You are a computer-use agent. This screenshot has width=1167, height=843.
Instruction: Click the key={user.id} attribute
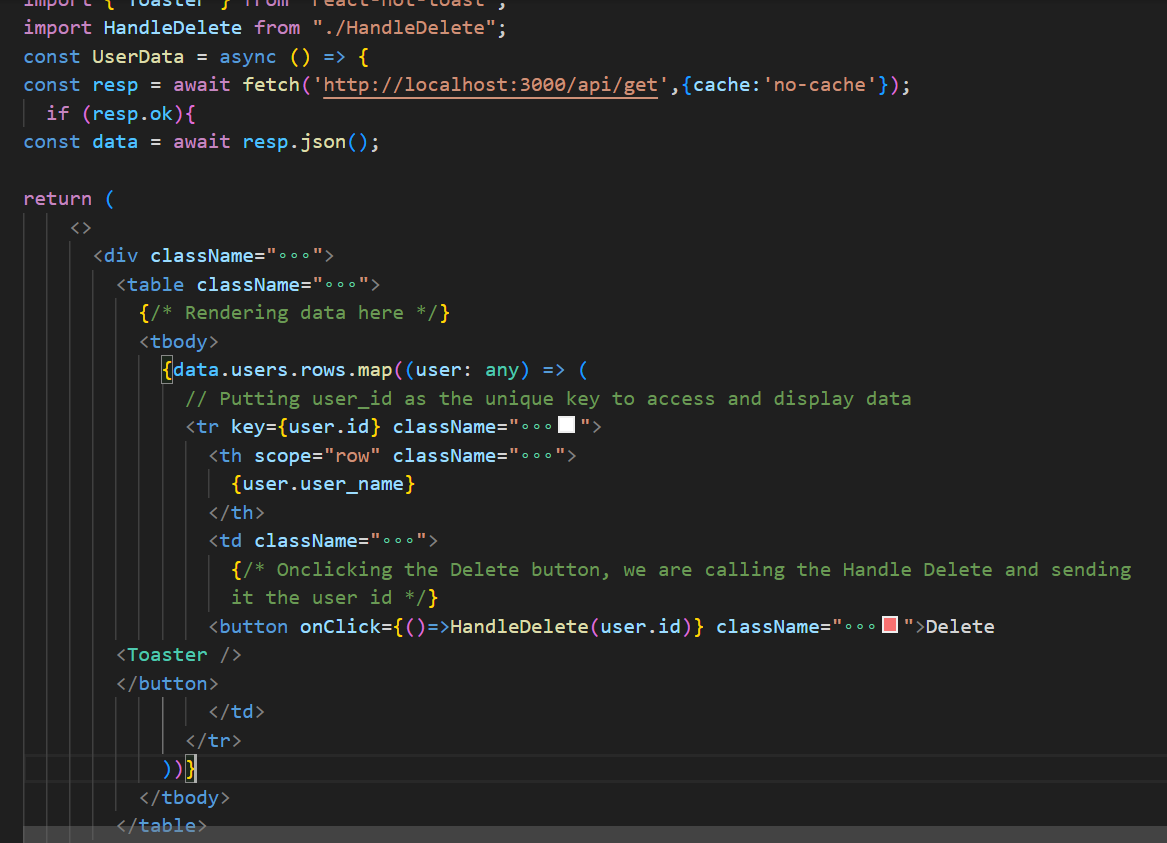(x=304, y=424)
